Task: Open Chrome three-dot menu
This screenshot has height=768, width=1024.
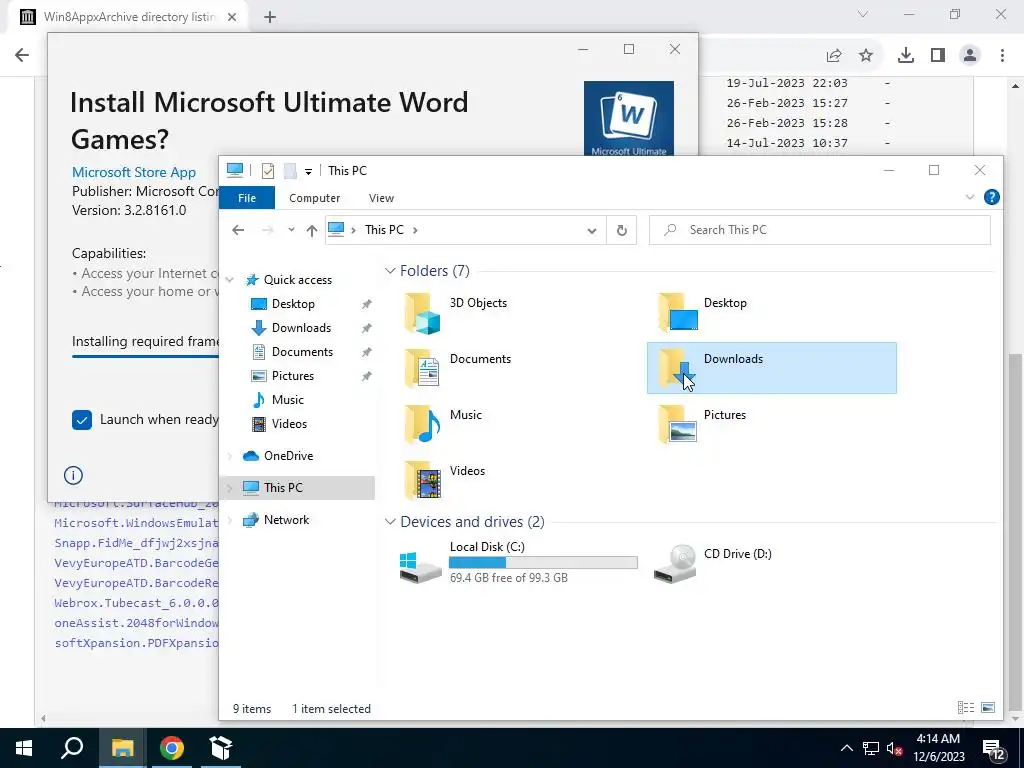Action: pyautogui.click(x=1002, y=56)
